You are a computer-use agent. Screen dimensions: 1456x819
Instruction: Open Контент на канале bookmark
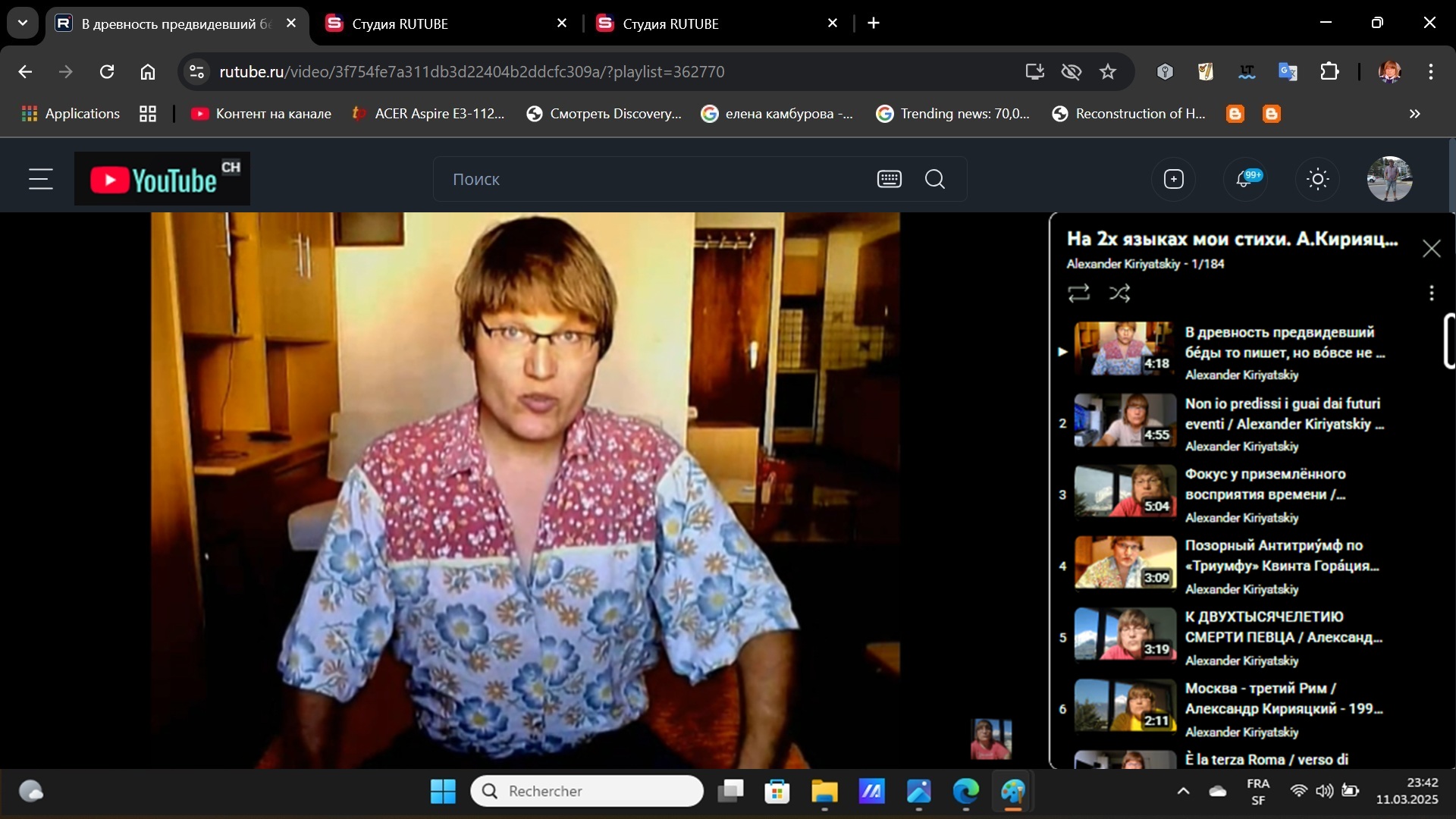[x=261, y=114]
